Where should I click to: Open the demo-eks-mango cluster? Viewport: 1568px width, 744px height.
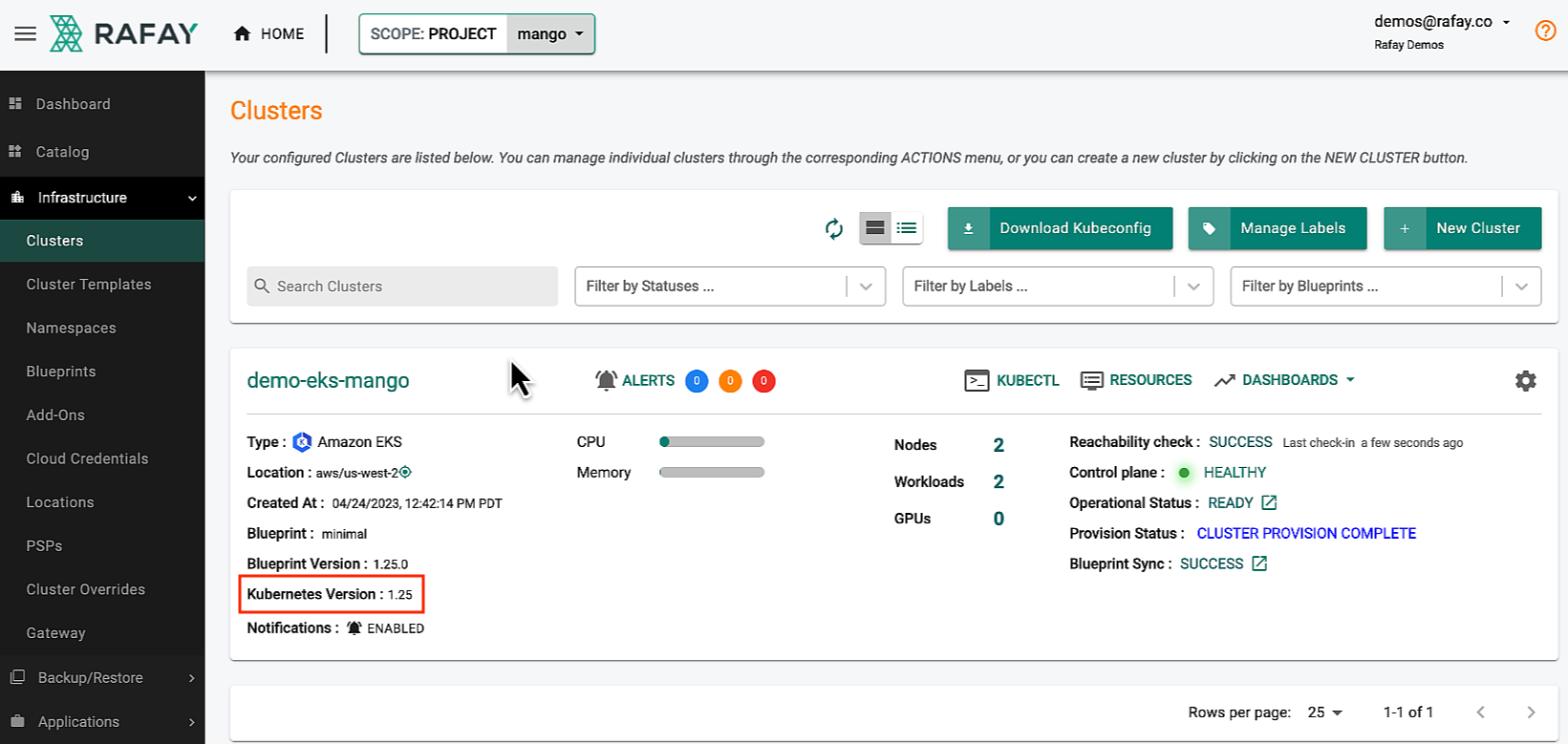328,380
